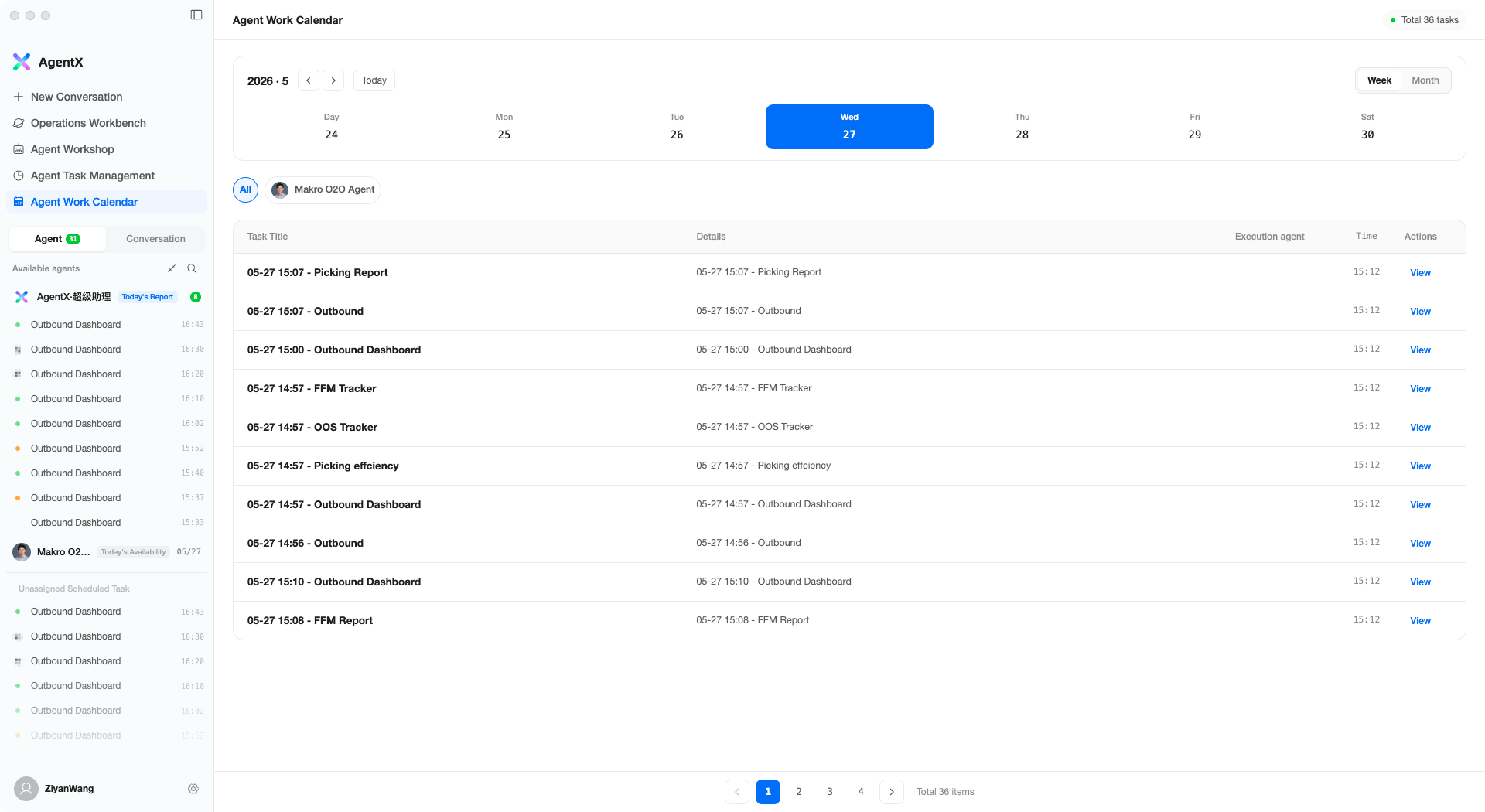
Task: Collapse the available agents list icon
Action: pos(172,268)
